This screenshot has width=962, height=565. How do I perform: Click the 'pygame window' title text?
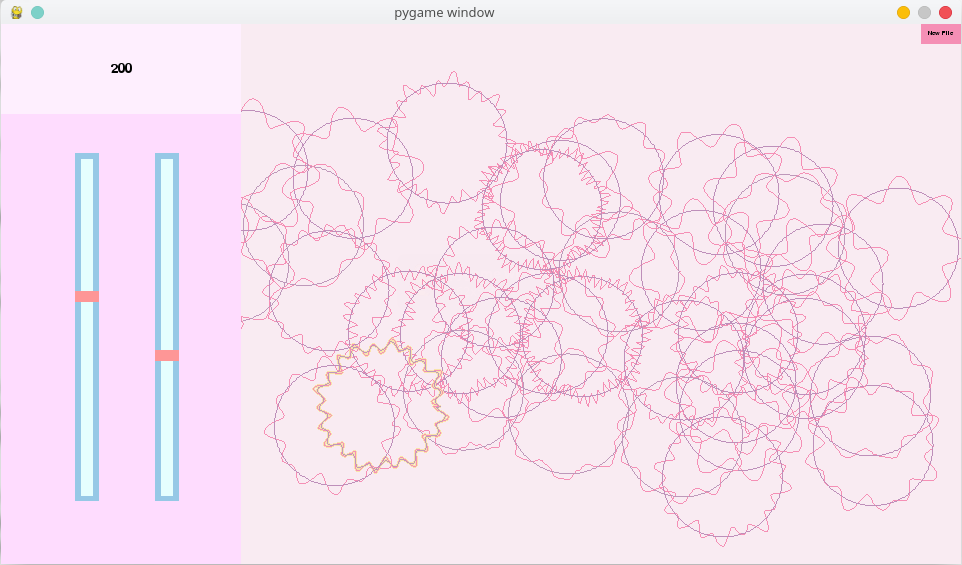(444, 12)
